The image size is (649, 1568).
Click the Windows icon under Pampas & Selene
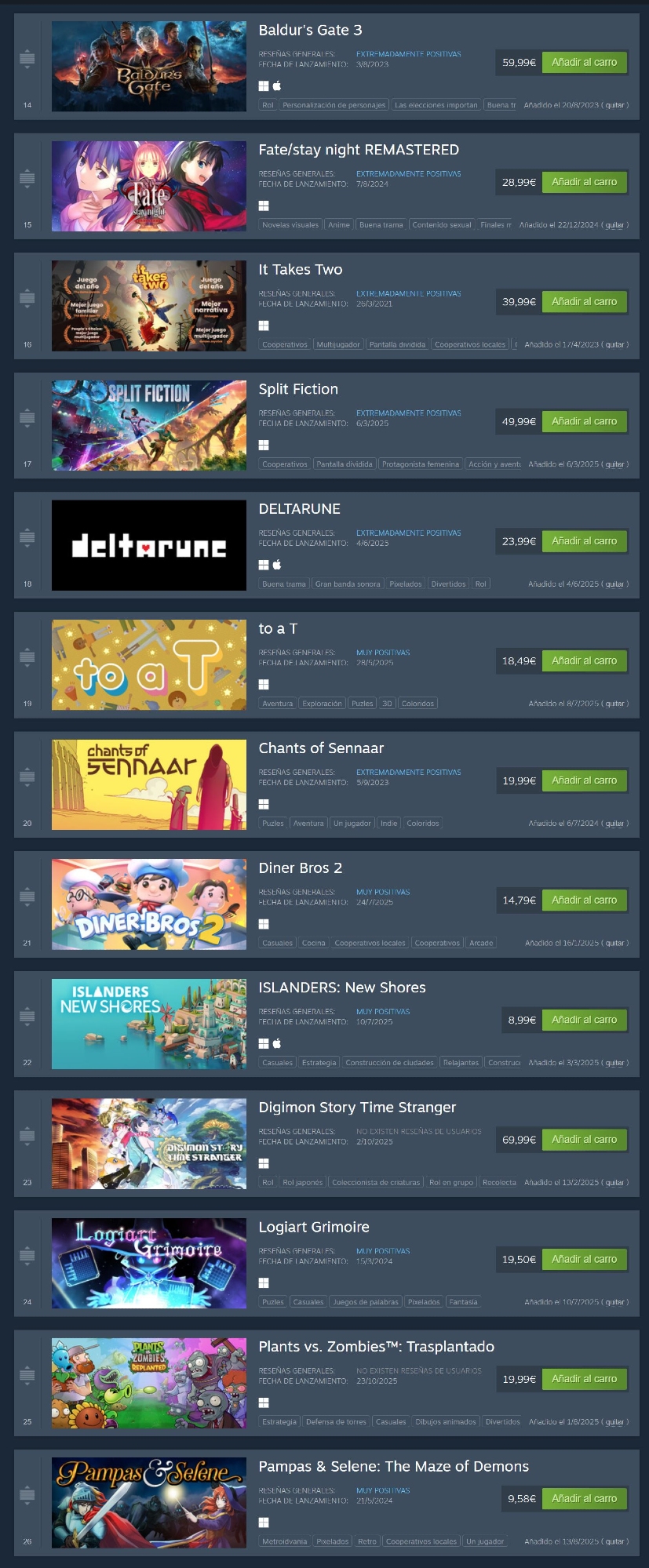[x=264, y=1523]
